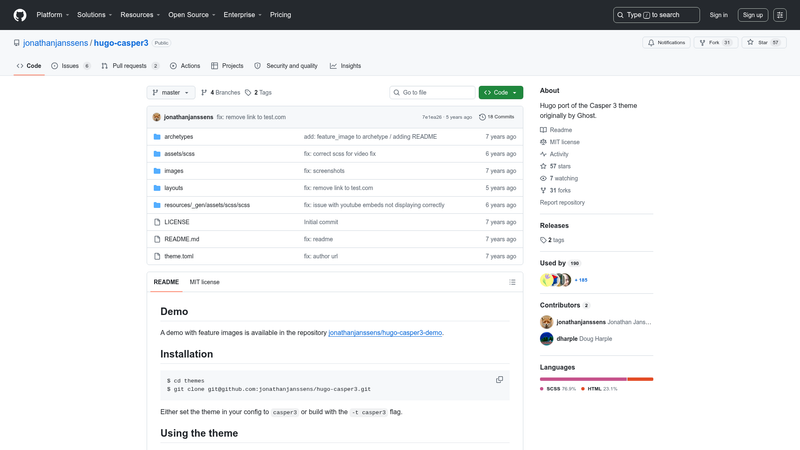Click the jonathanjanssens avatar in commit row
The image size is (800, 450).
tap(157, 117)
